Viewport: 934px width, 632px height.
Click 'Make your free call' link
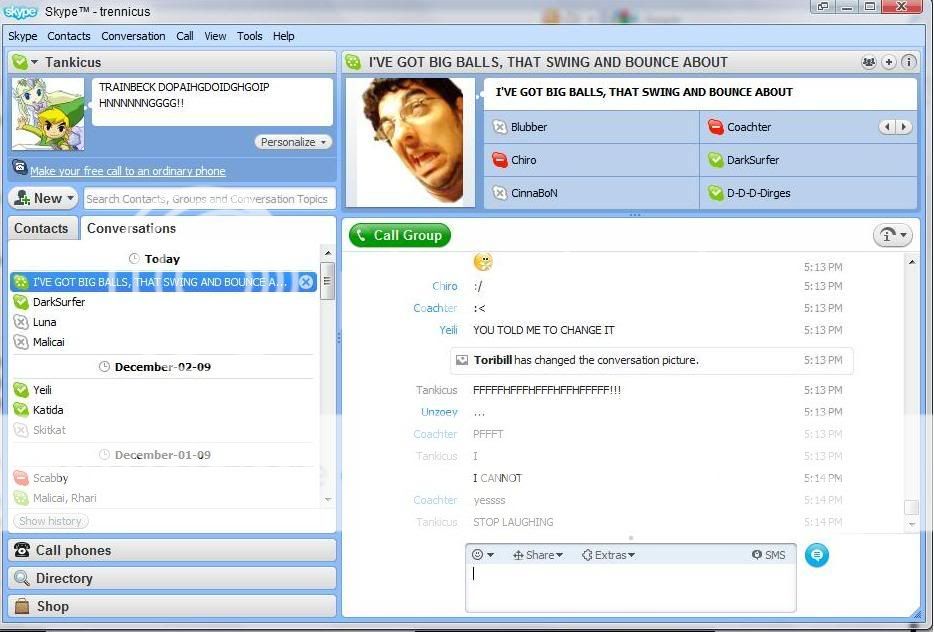point(127,171)
